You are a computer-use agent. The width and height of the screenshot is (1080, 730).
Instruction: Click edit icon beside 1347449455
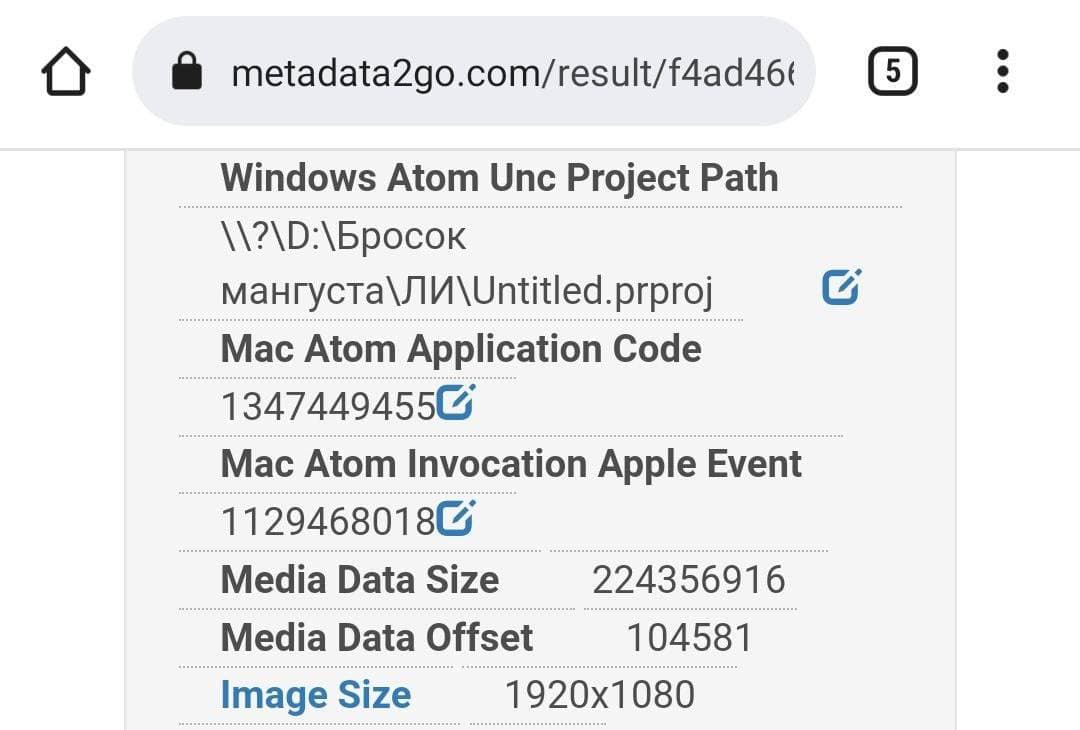pyautogui.click(x=456, y=402)
